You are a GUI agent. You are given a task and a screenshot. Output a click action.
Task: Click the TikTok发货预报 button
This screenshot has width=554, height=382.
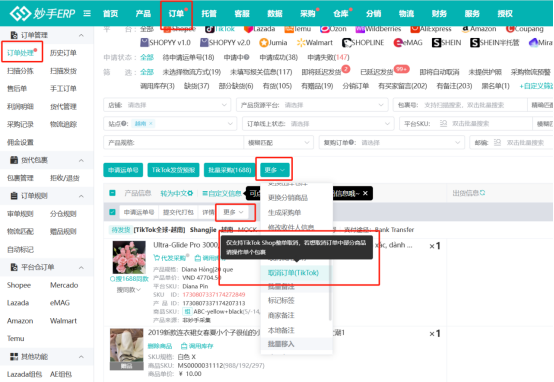tap(173, 170)
